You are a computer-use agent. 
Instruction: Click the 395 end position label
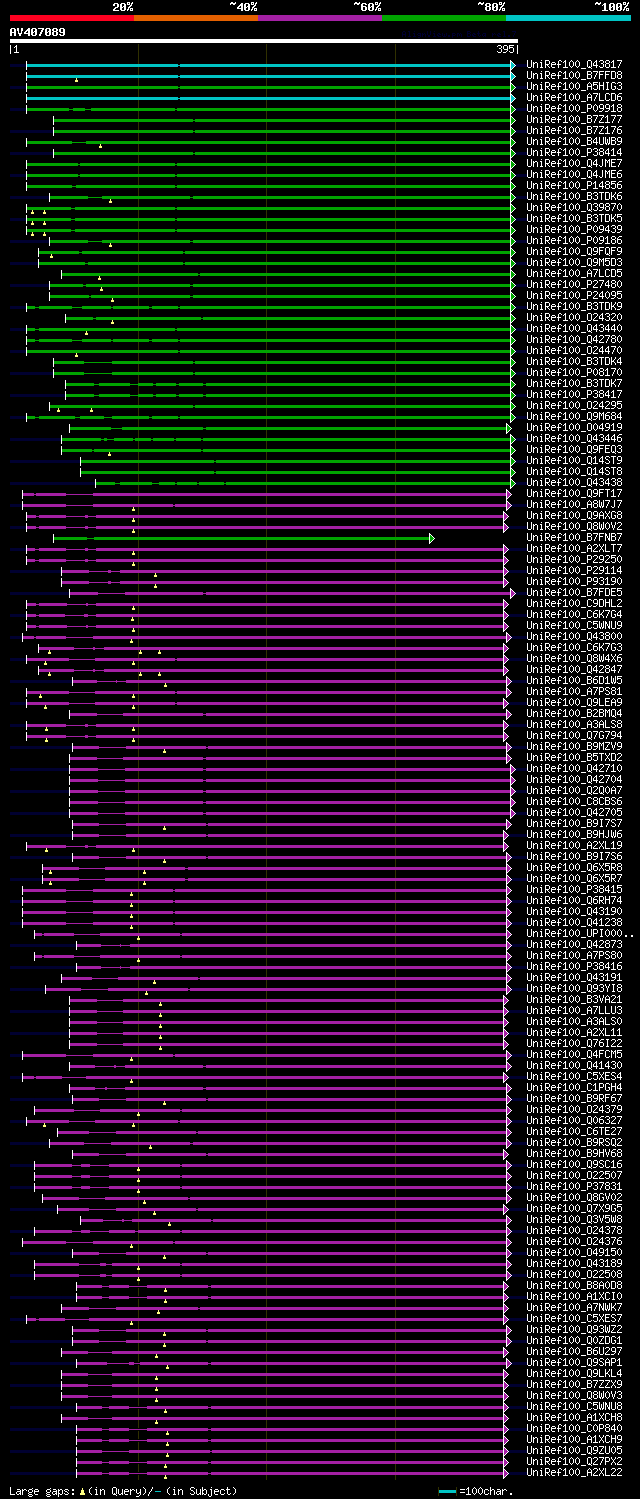pyautogui.click(x=505, y=49)
